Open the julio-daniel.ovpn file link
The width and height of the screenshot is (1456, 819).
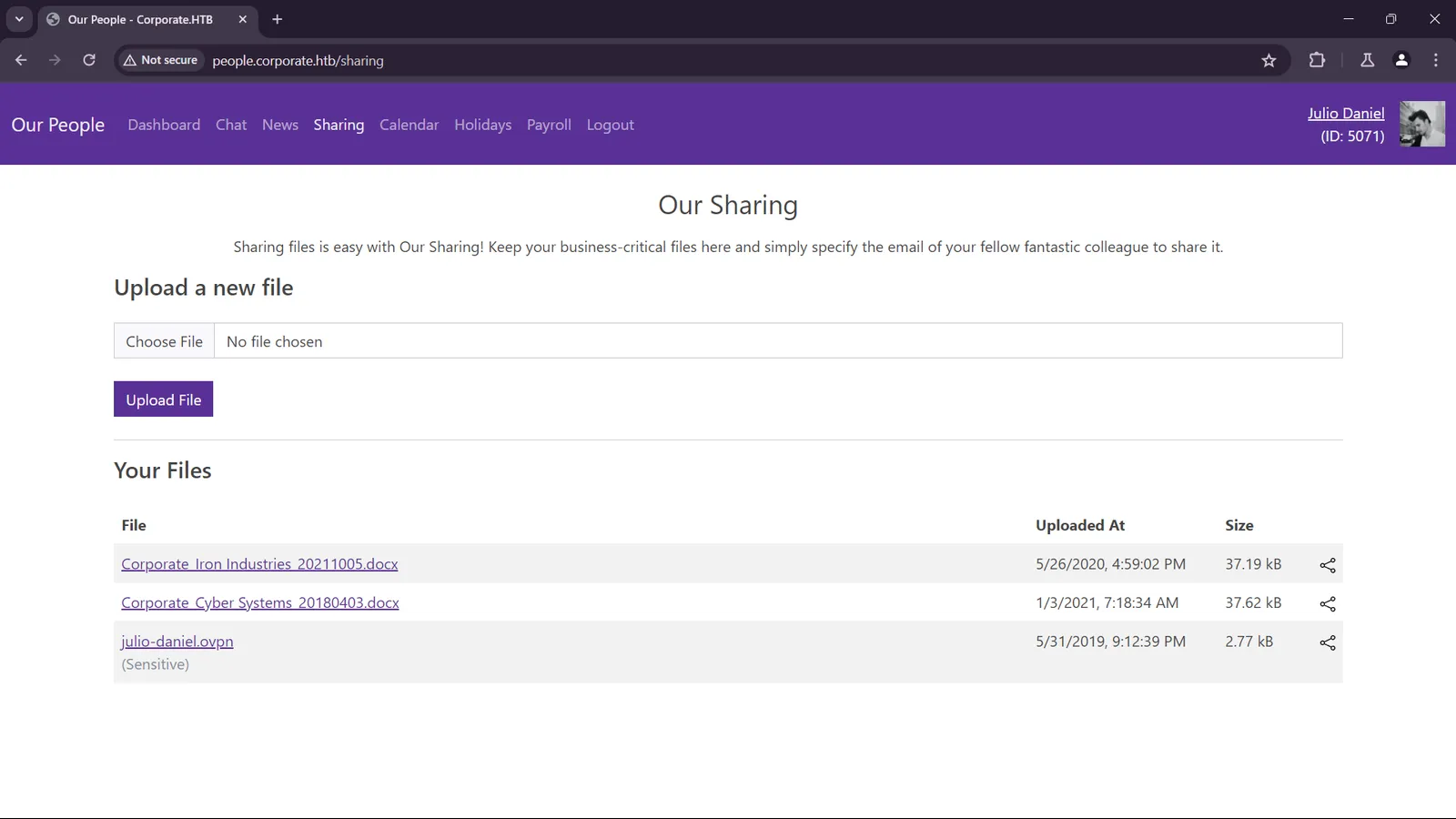click(177, 642)
